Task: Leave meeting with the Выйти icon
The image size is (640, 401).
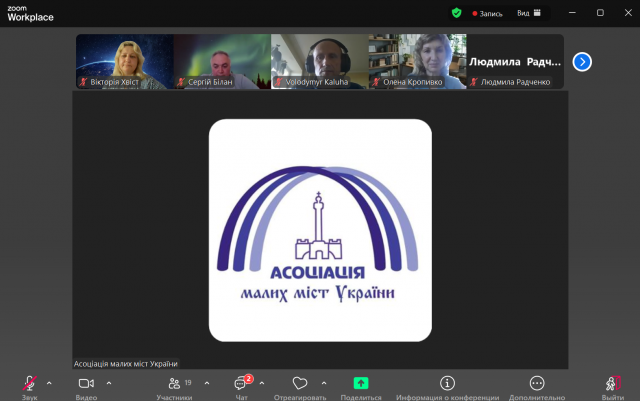Action: coord(613,383)
